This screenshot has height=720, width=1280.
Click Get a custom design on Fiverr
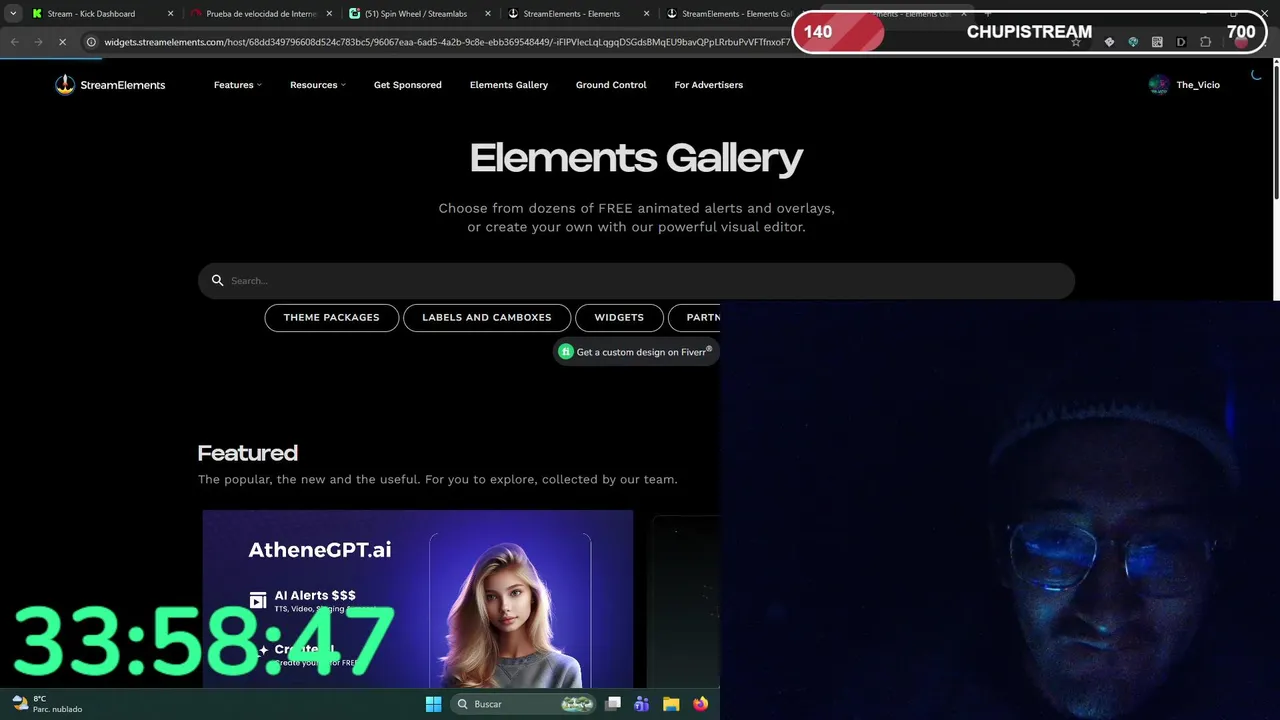636,352
